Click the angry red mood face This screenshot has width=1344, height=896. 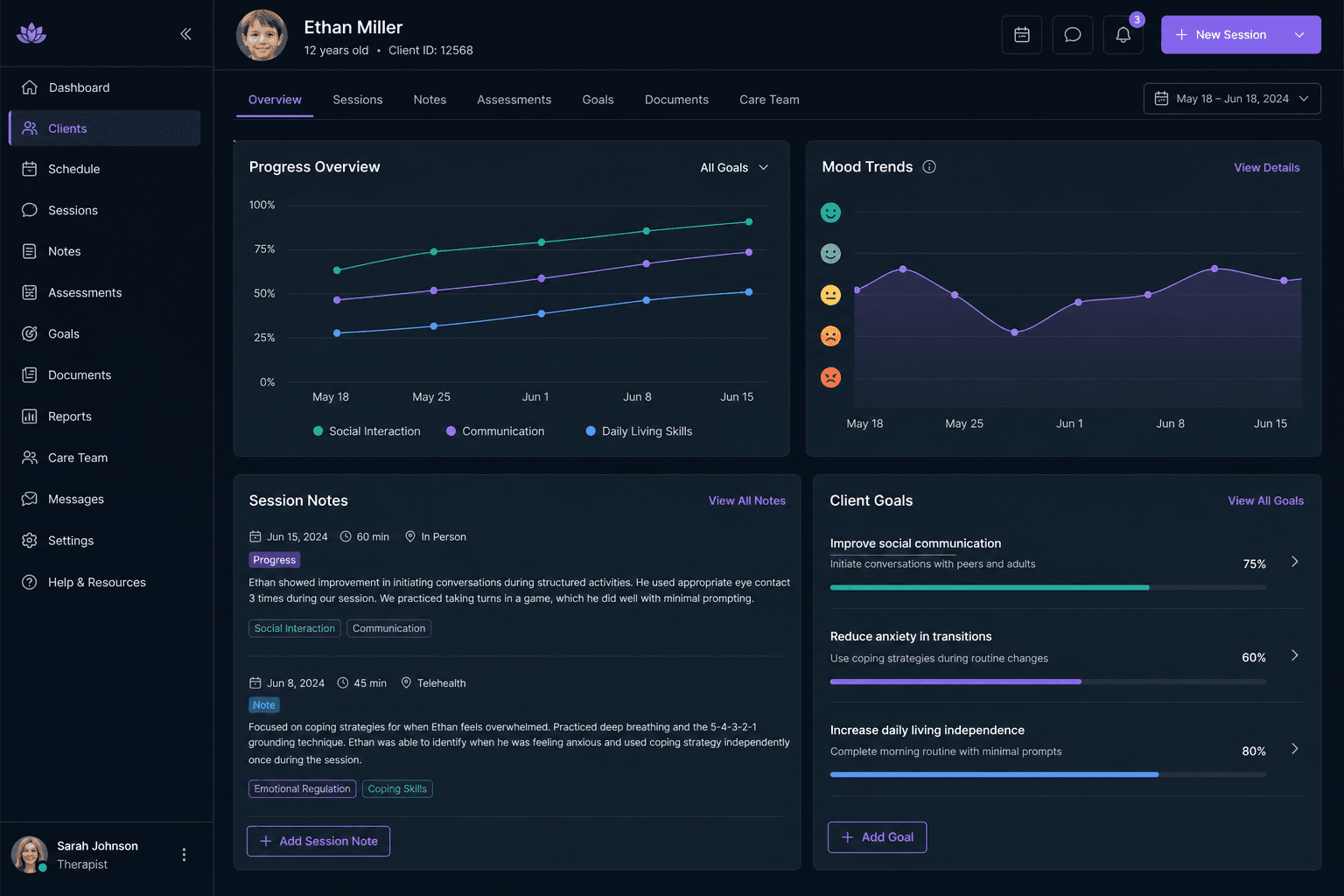[830, 377]
